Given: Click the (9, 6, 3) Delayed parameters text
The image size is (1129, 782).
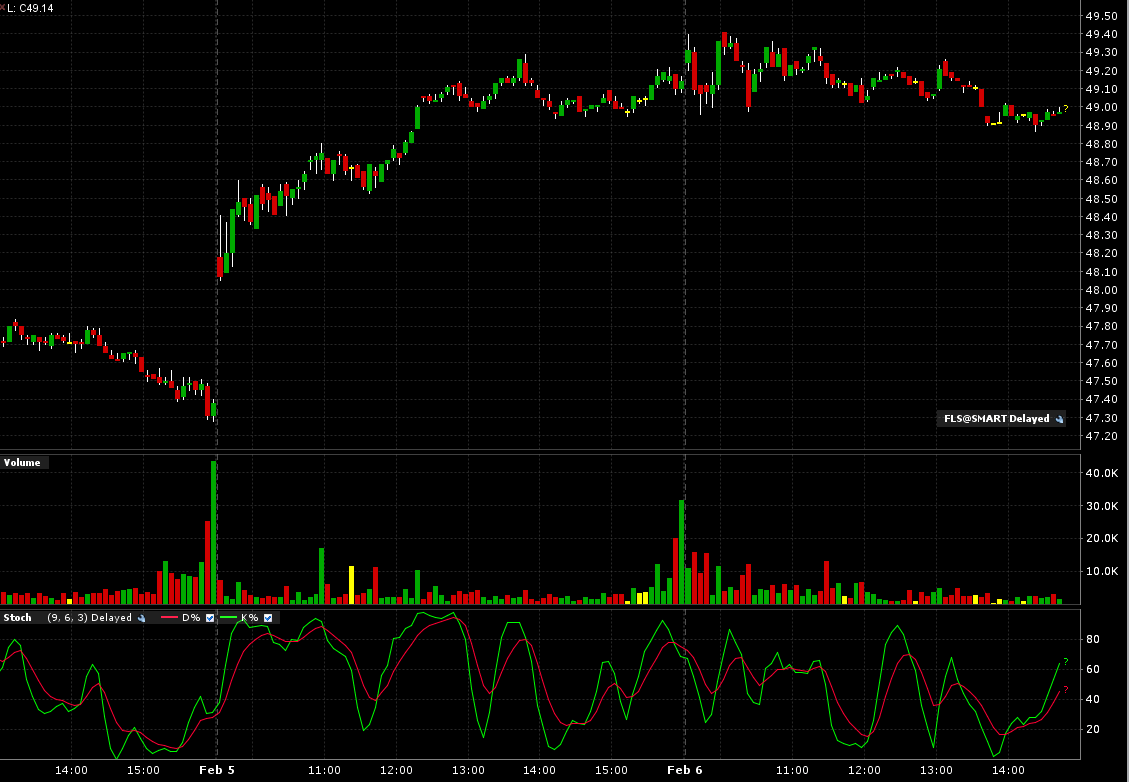Looking at the screenshot, I should click(x=89, y=618).
